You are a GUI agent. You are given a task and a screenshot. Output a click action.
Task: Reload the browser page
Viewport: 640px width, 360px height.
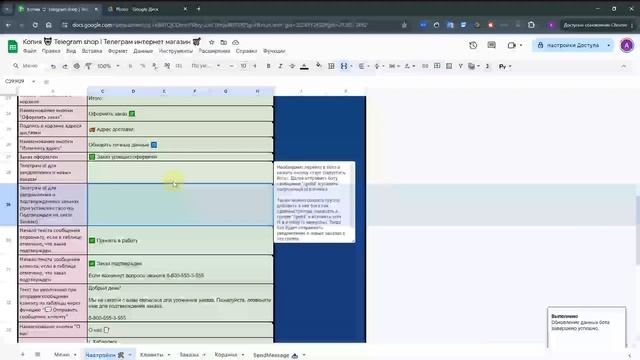(35, 25)
